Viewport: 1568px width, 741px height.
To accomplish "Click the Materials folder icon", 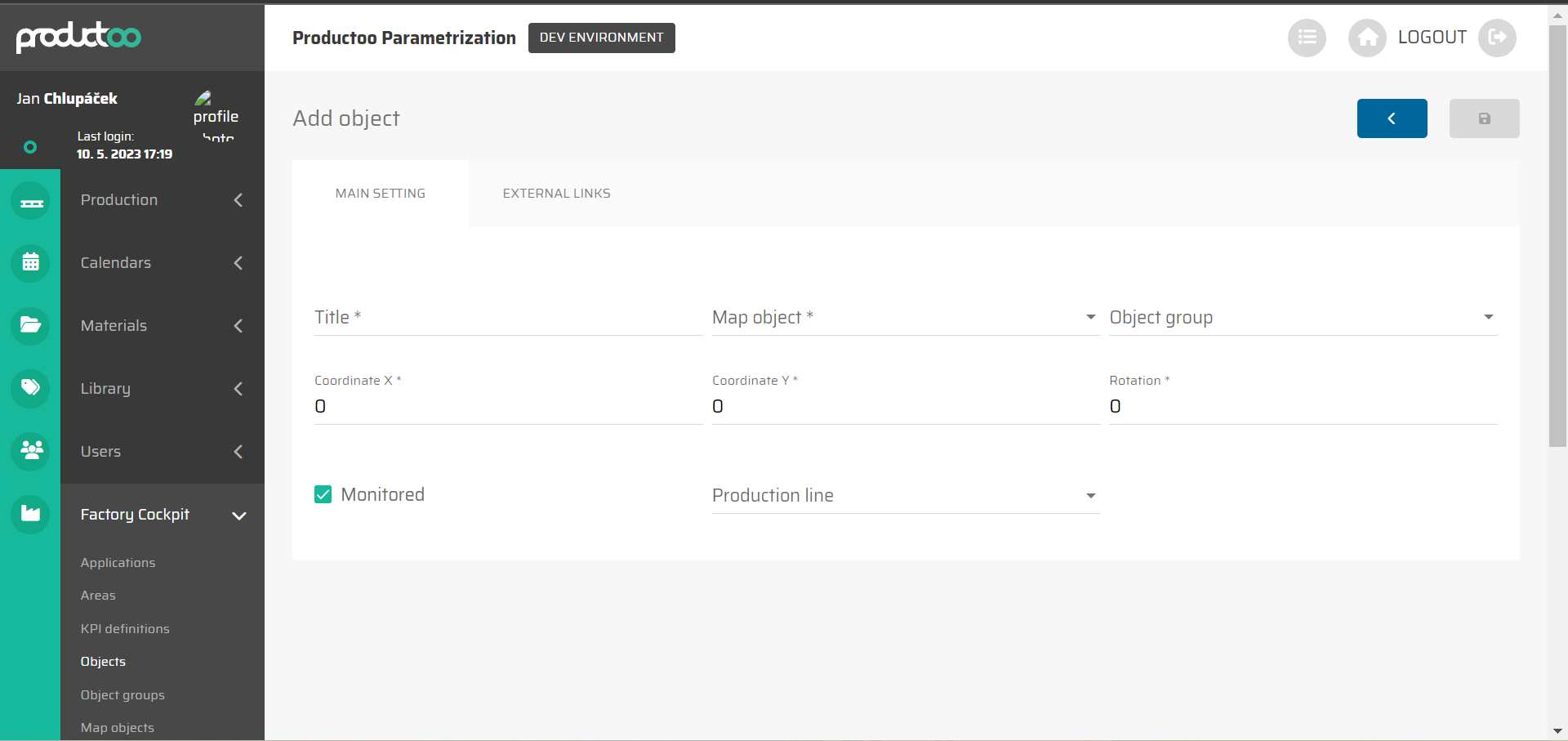I will tap(31, 325).
